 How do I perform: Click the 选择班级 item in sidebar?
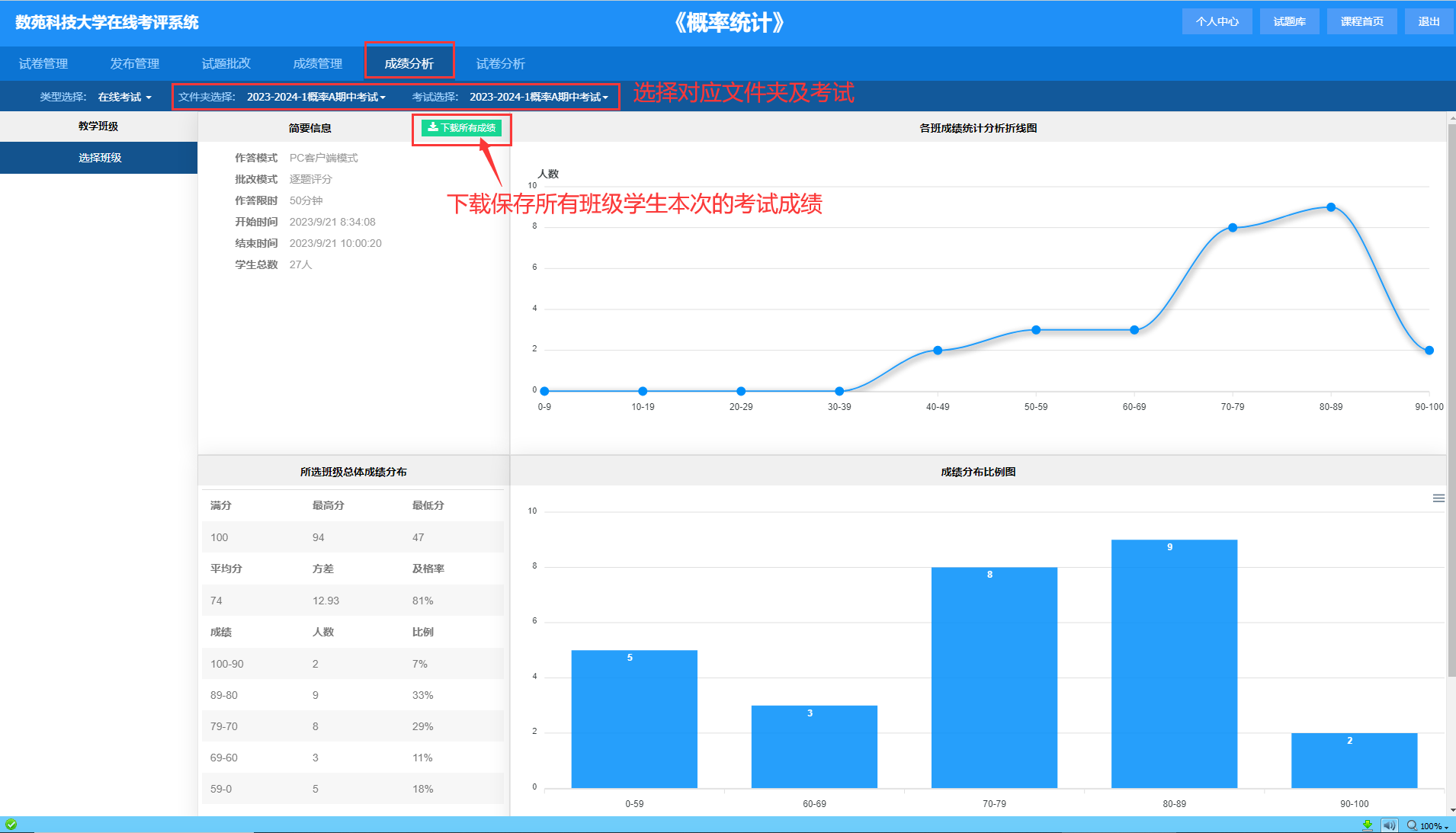pos(99,158)
